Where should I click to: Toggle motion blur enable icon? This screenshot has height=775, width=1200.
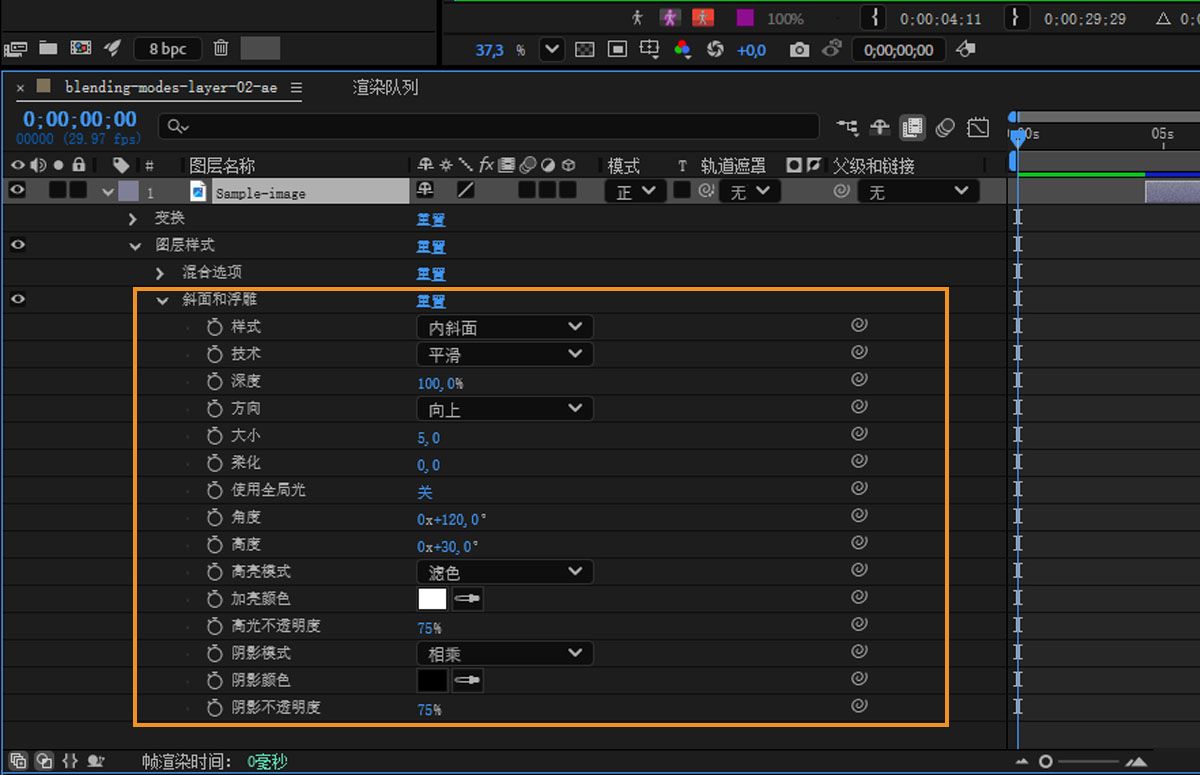point(945,127)
